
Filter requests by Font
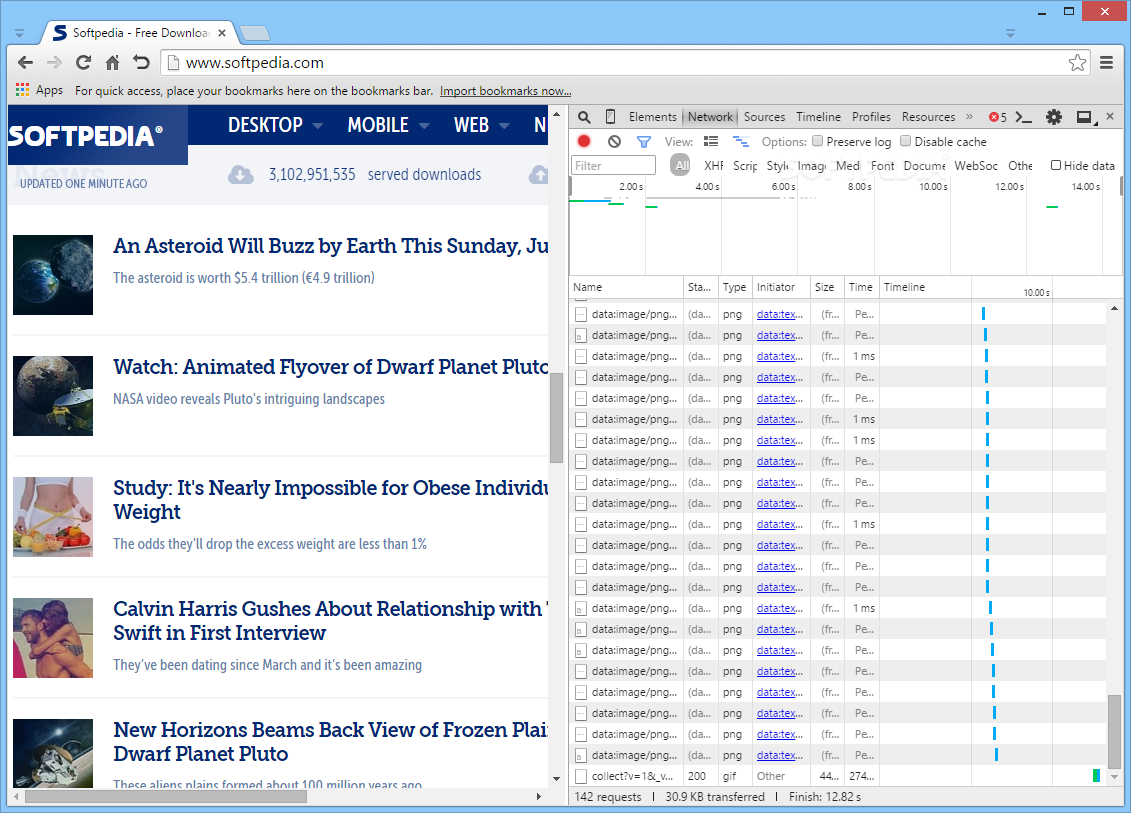click(x=882, y=166)
